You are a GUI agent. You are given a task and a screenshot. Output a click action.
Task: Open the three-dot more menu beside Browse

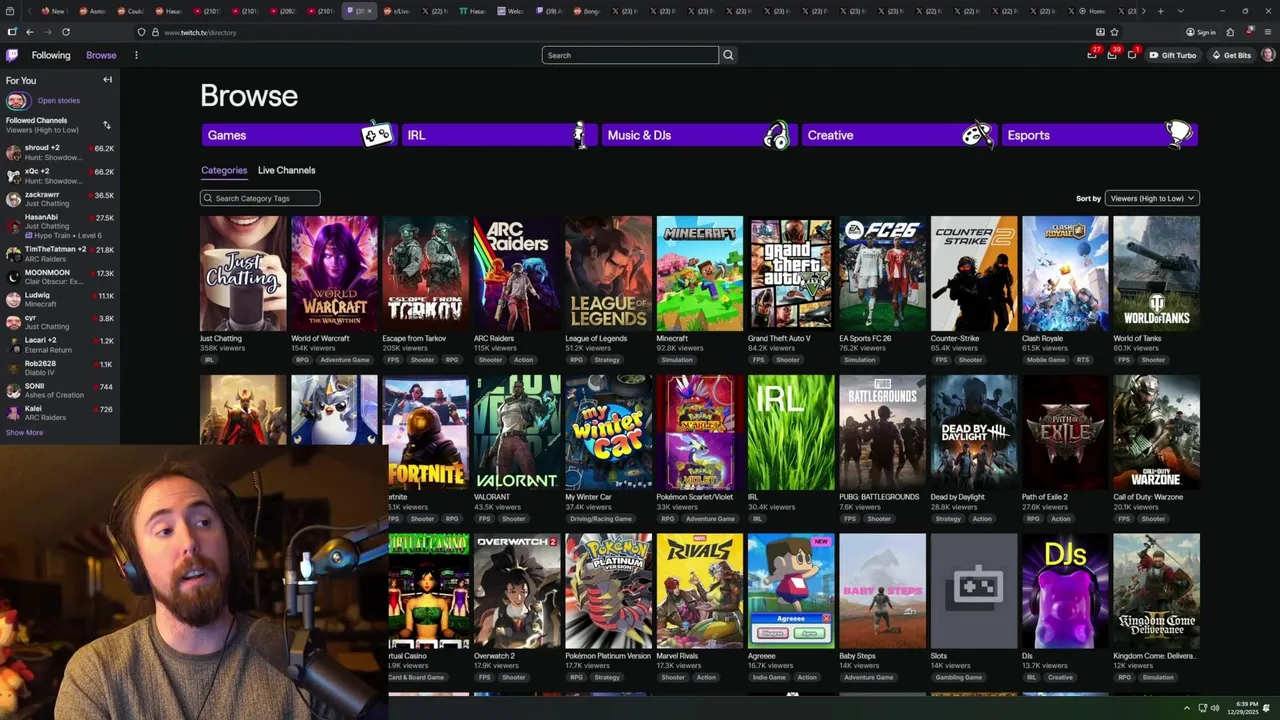[136, 55]
